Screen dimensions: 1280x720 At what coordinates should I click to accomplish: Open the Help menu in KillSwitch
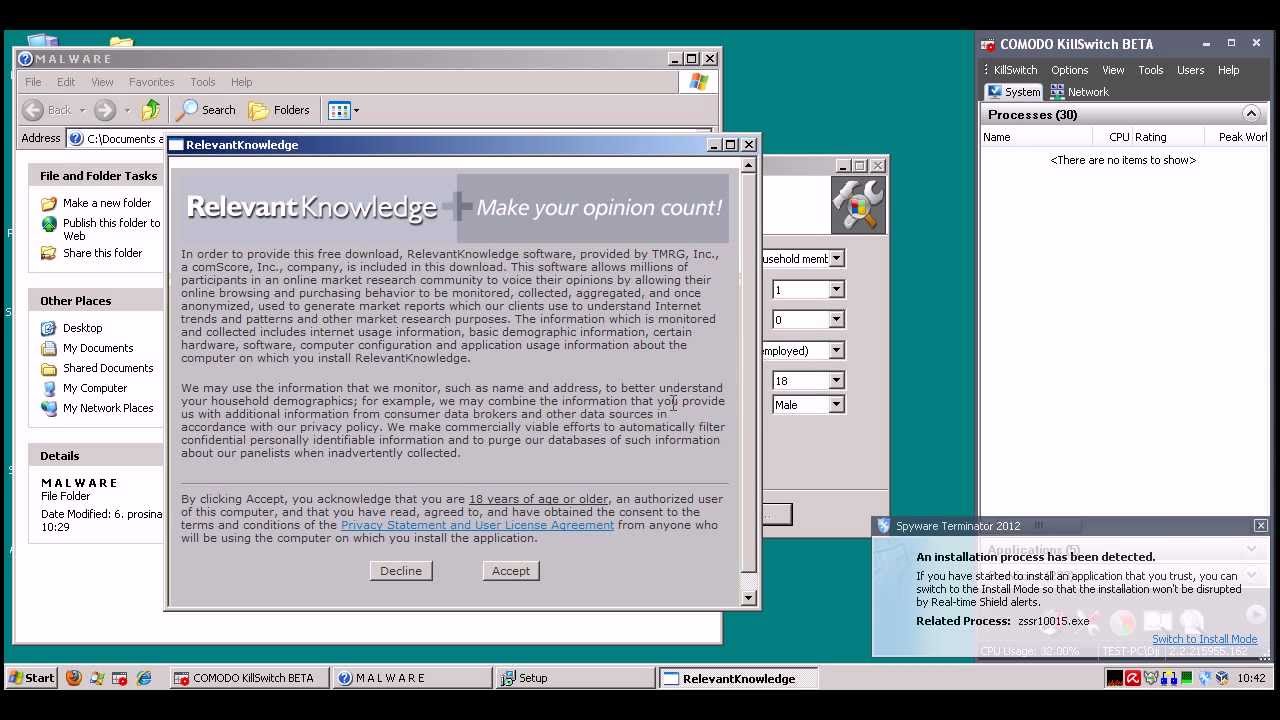[x=1228, y=70]
